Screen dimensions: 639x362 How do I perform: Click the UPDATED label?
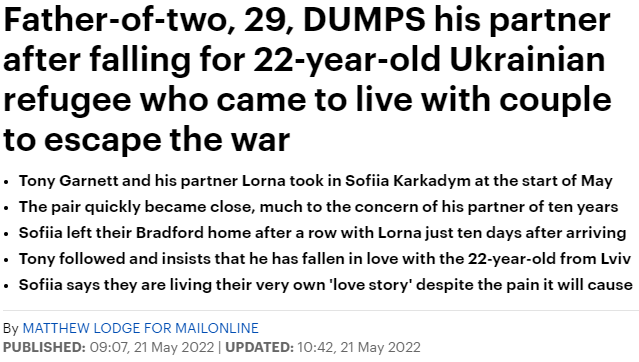click(x=260, y=347)
